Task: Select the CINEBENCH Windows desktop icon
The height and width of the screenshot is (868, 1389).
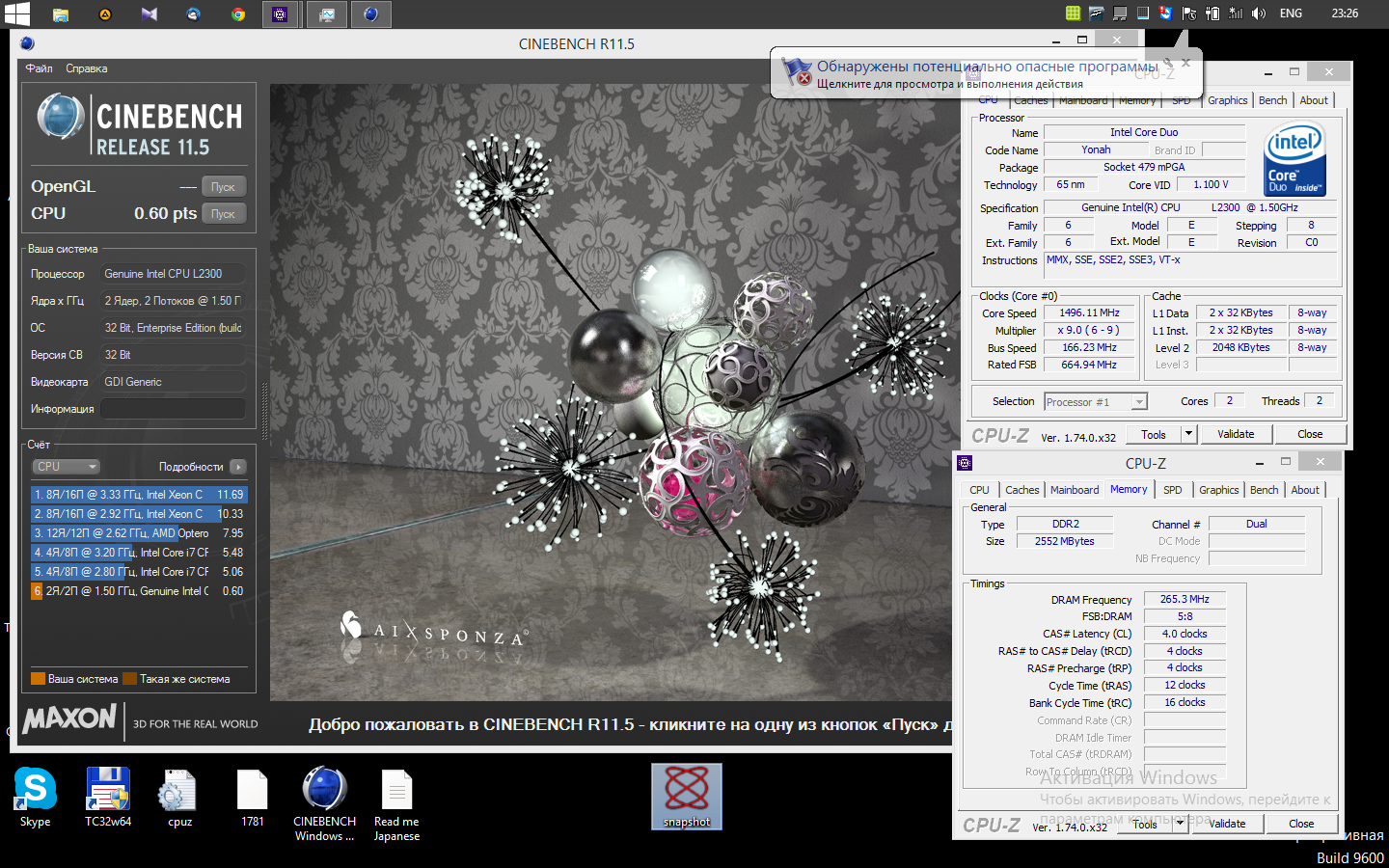Action: pyautogui.click(x=325, y=804)
